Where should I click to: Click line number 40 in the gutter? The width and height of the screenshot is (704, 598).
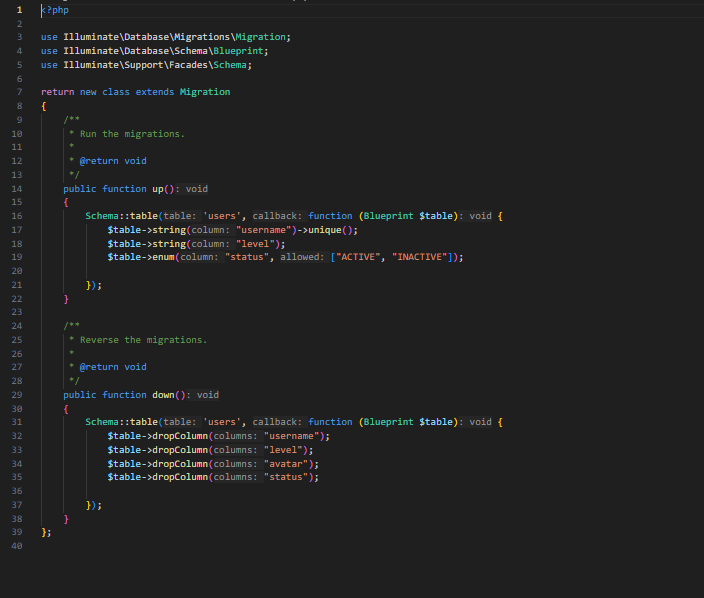pos(16,546)
